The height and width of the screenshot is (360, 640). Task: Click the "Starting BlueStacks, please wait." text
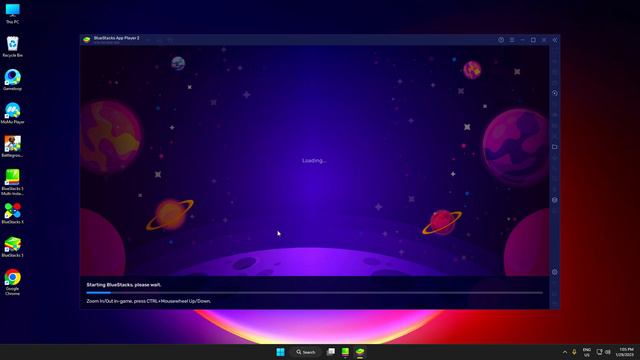pyautogui.click(x=124, y=285)
